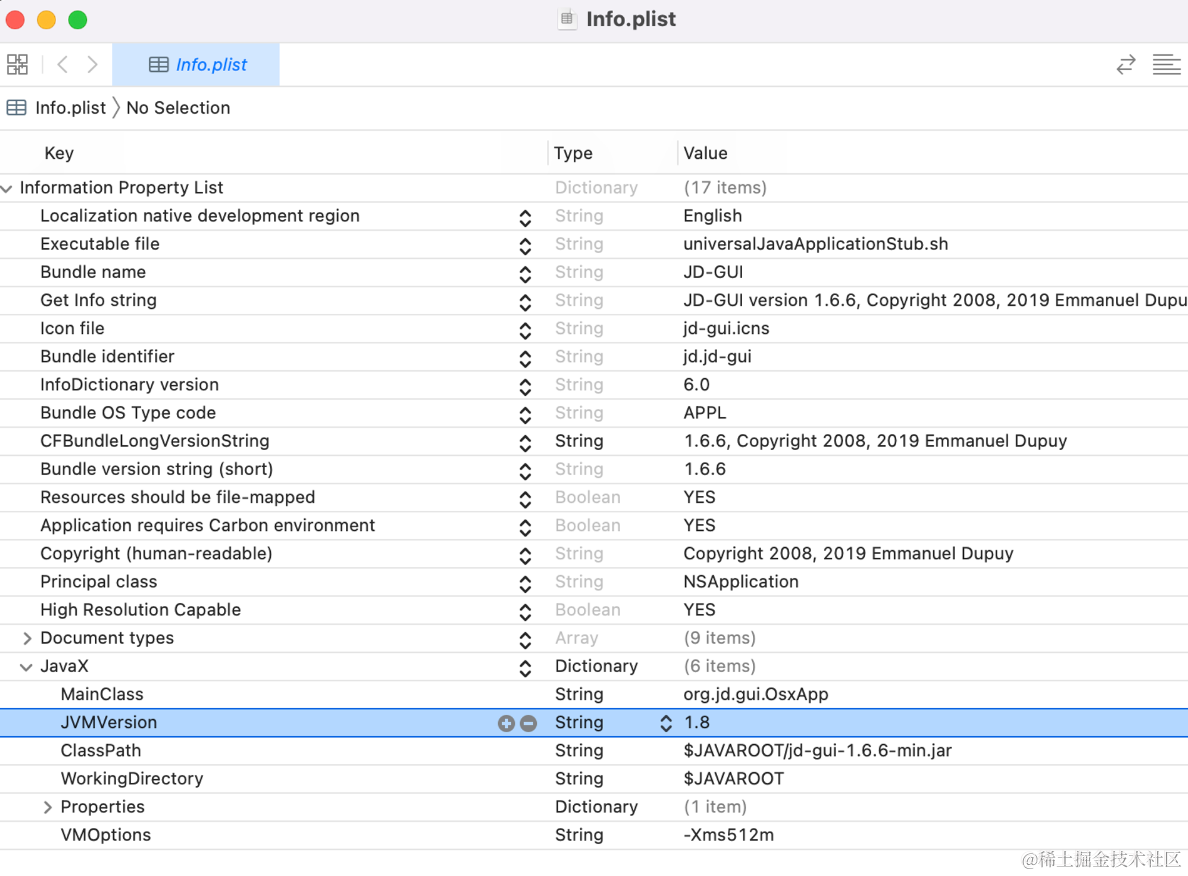Click the APPL type code value
1188x876 pixels.
pyautogui.click(x=705, y=413)
